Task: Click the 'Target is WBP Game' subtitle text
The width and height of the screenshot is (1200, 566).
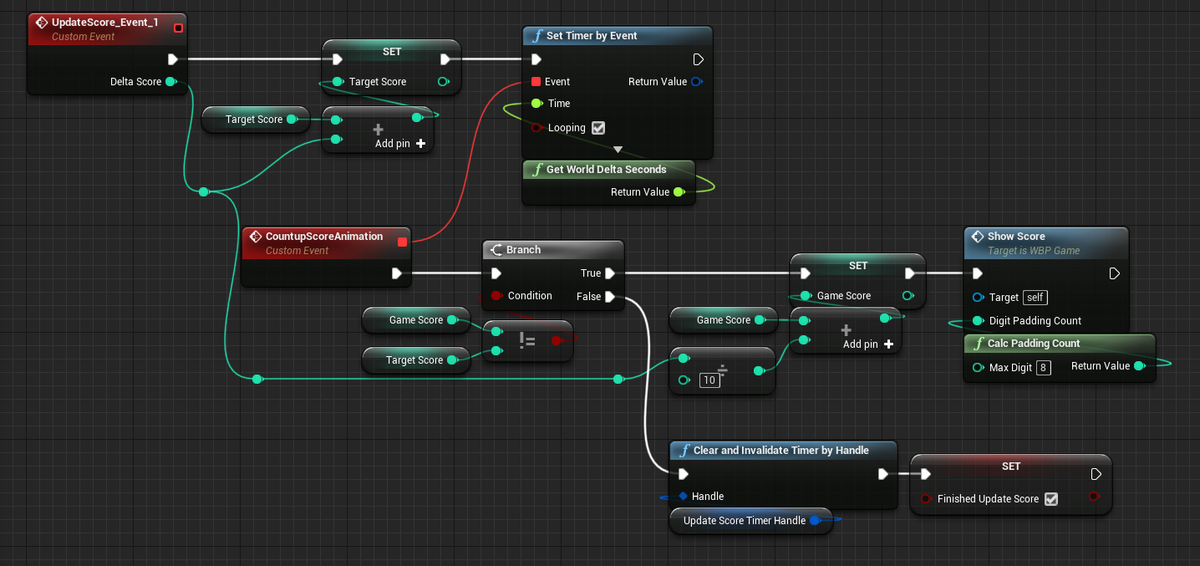Action: pyautogui.click(x=1034, y=251)
